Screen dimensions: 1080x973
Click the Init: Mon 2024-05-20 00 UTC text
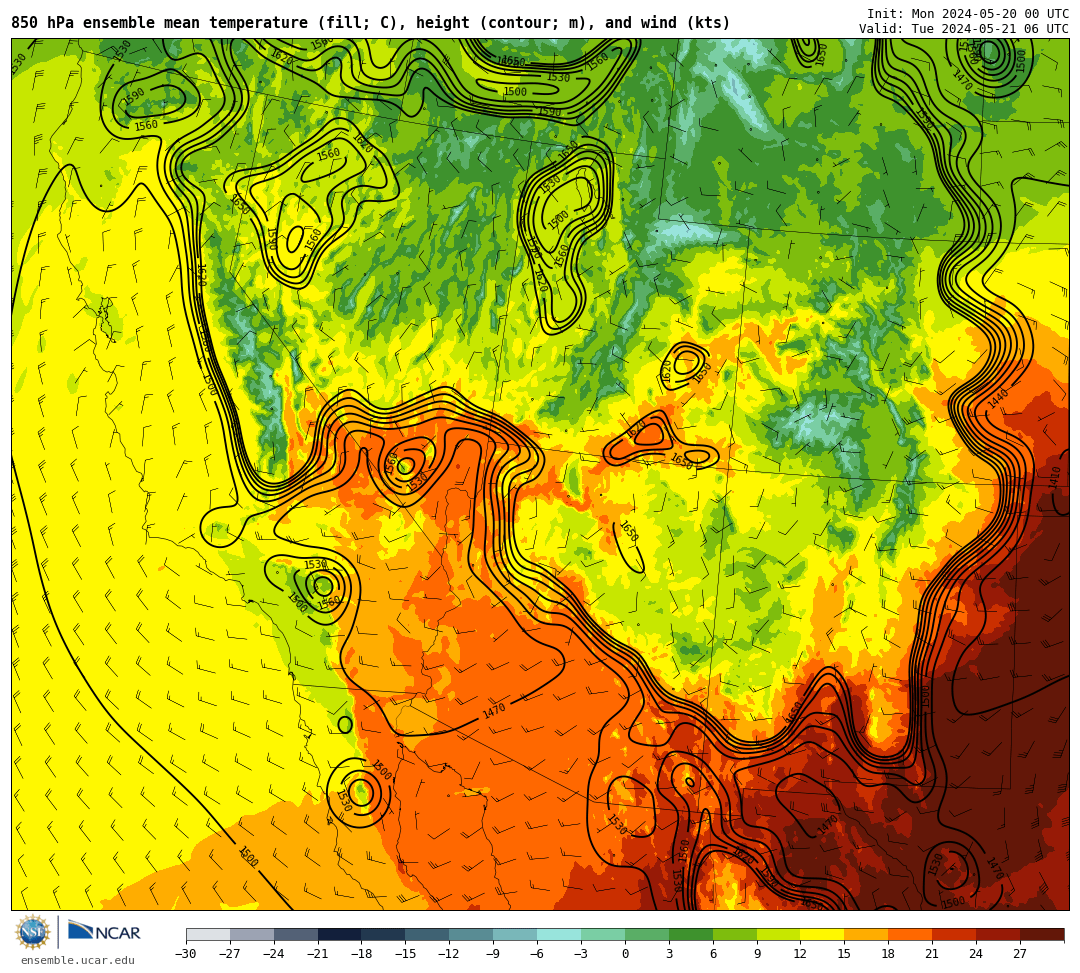(968, 14)
